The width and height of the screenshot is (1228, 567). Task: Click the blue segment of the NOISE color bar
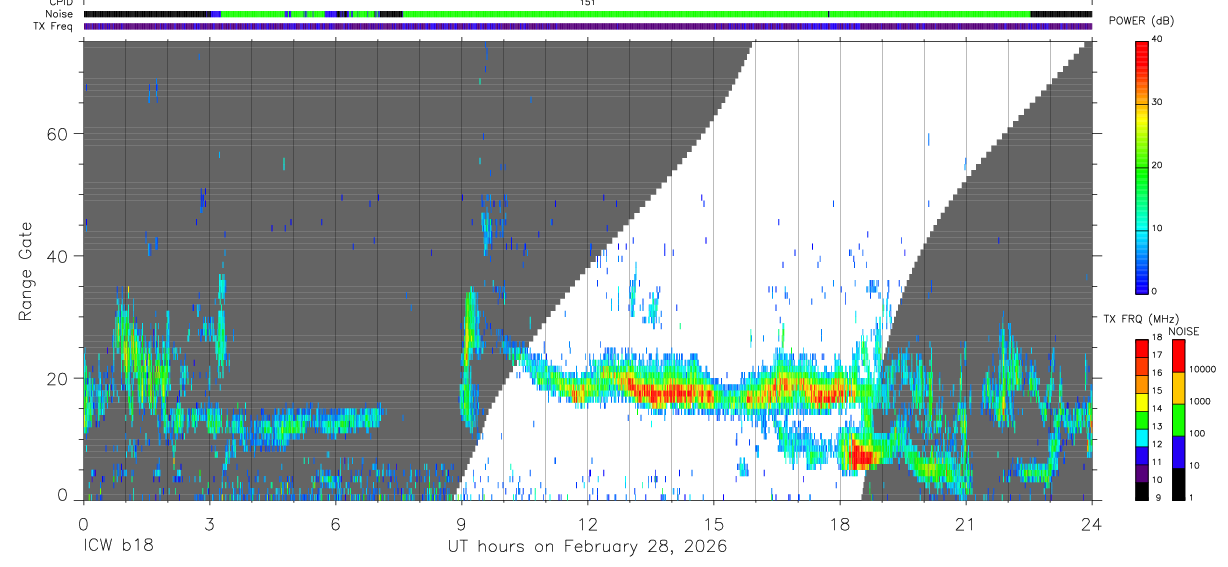[1177, 452]
